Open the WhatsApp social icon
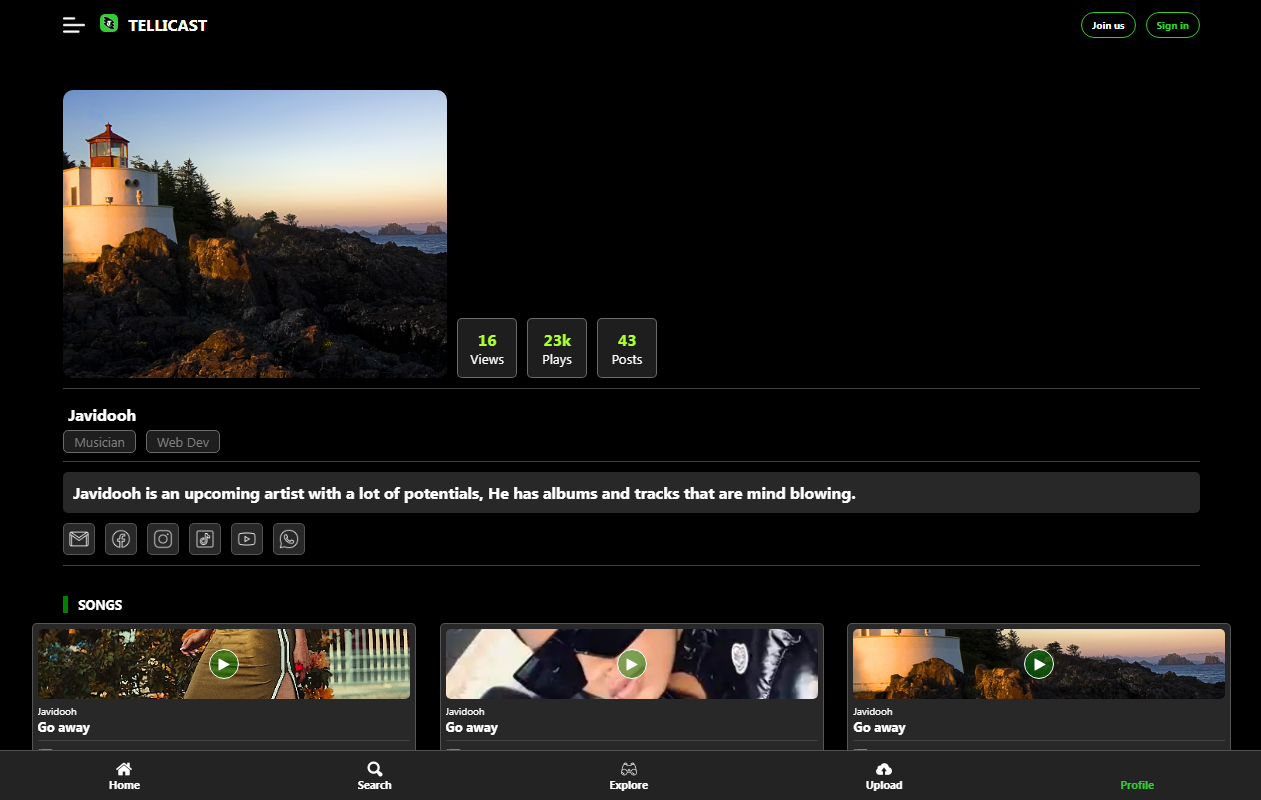This screenshot has width=1261, height=800. (x=289, y=539)
